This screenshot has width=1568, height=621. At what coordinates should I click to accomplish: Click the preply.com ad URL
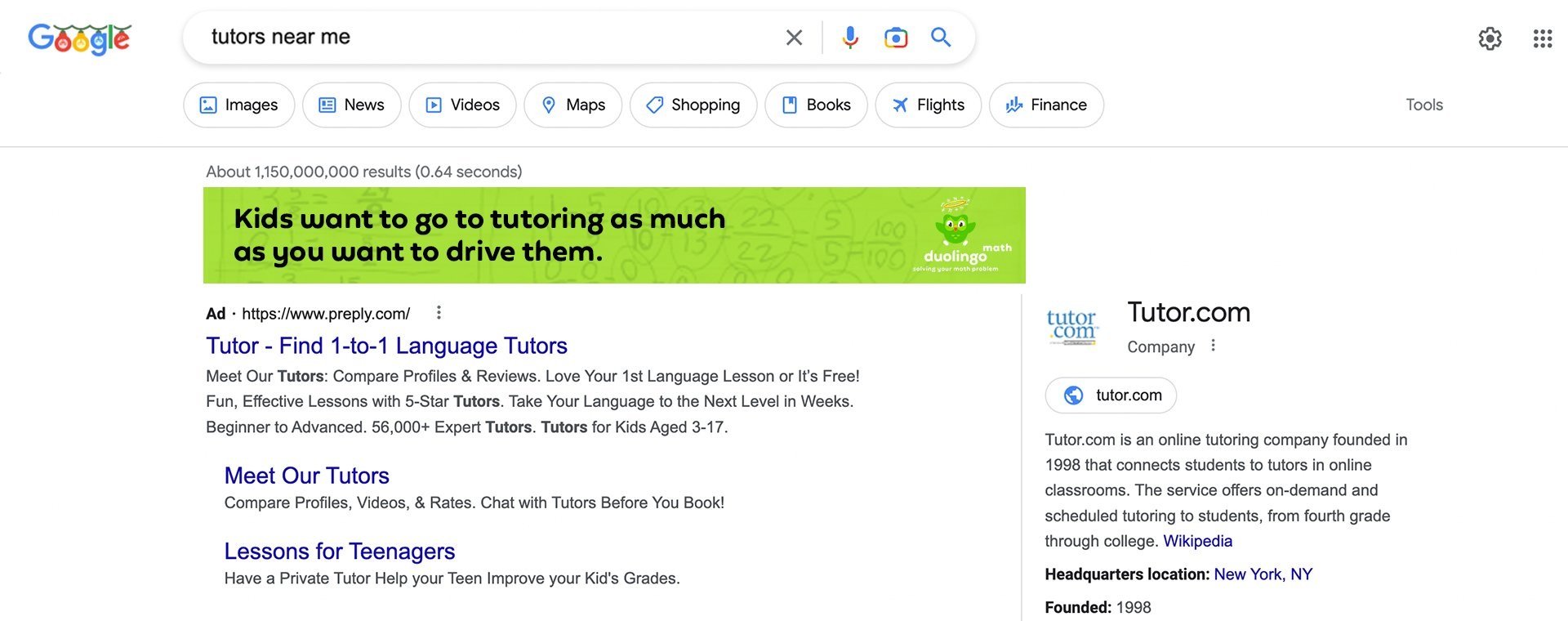pos(326,314)
